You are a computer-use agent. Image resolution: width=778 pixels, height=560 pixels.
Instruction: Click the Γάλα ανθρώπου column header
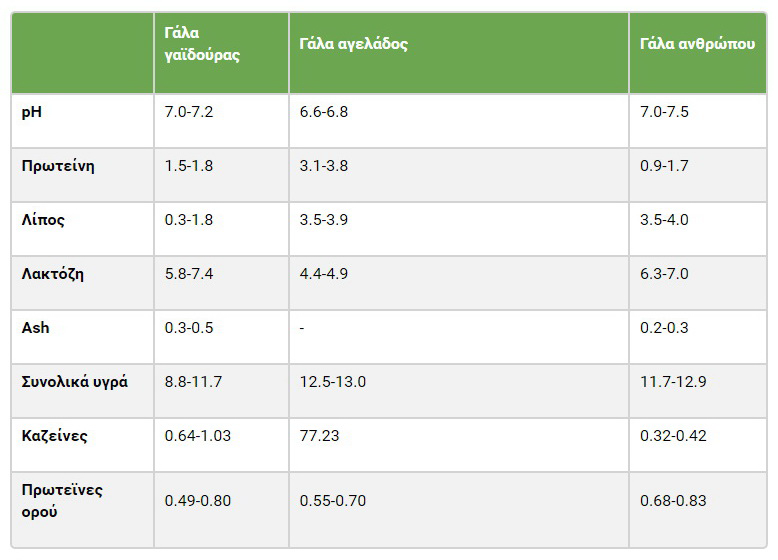[697, 44]
